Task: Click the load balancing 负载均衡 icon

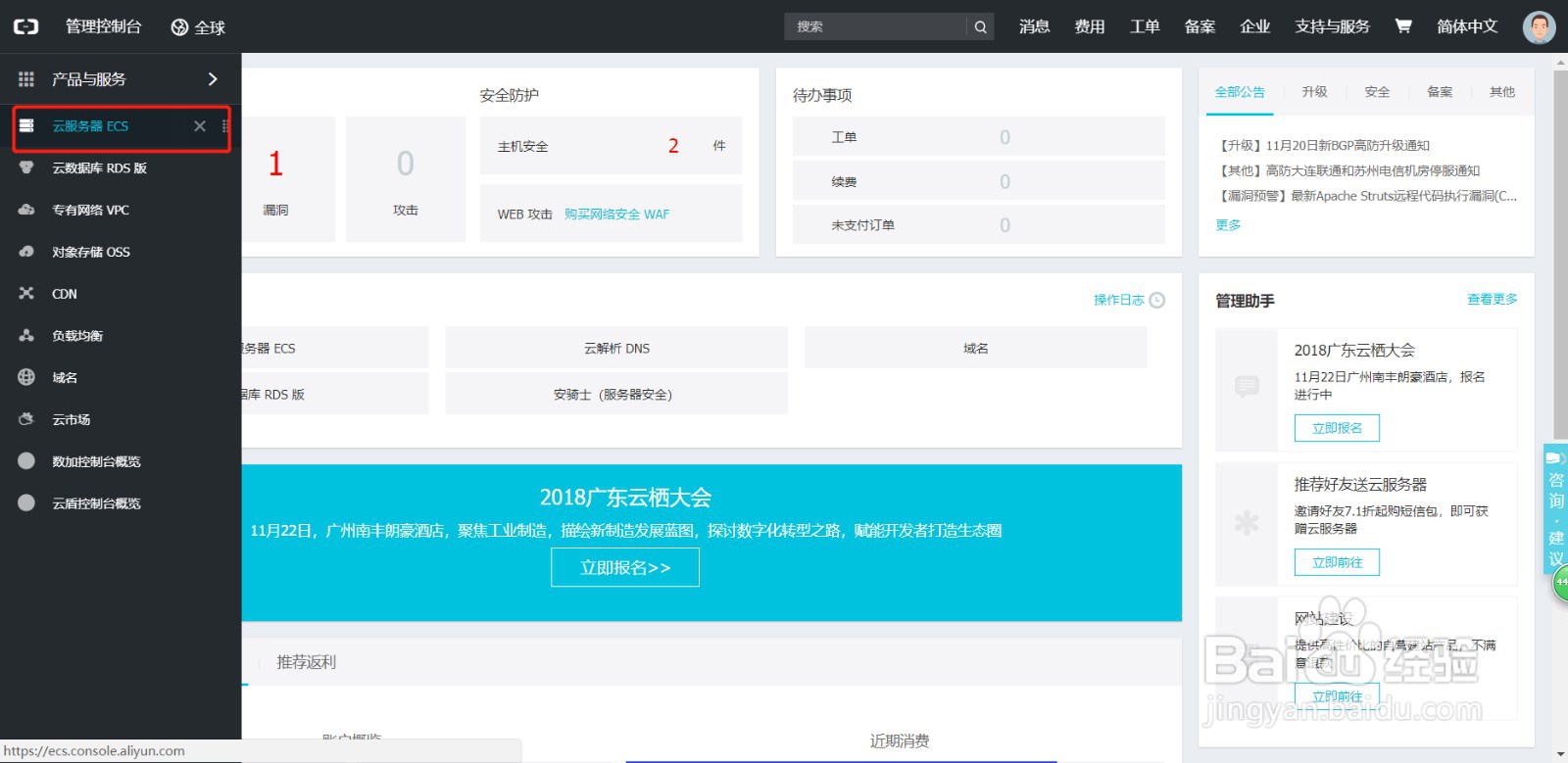Action: pos(26,335)
